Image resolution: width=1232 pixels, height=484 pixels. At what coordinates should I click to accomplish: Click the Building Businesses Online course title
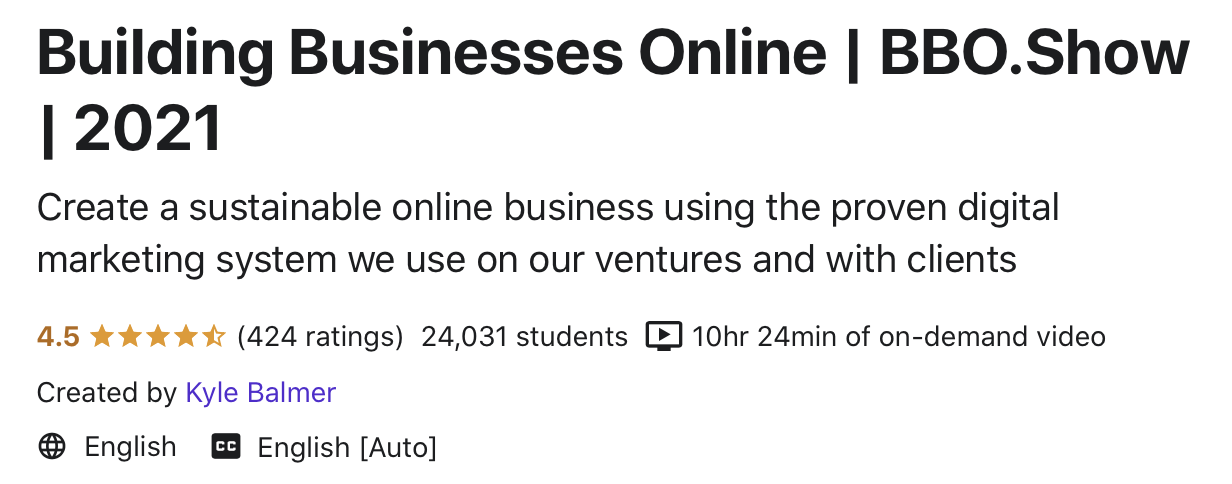pyautogui.click(x=432, y=56)
